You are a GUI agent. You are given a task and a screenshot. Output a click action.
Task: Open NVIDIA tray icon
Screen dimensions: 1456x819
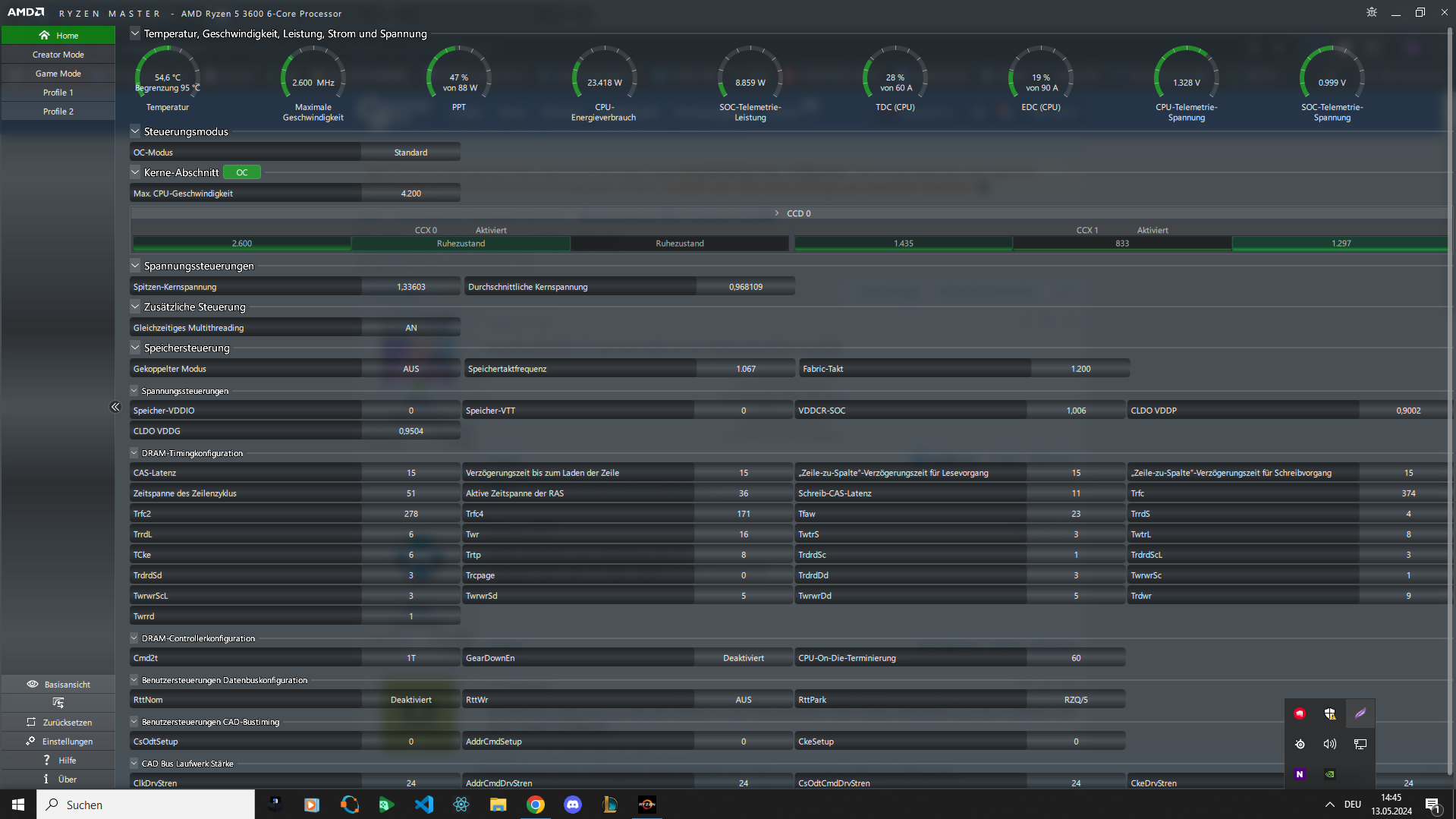1330,774
